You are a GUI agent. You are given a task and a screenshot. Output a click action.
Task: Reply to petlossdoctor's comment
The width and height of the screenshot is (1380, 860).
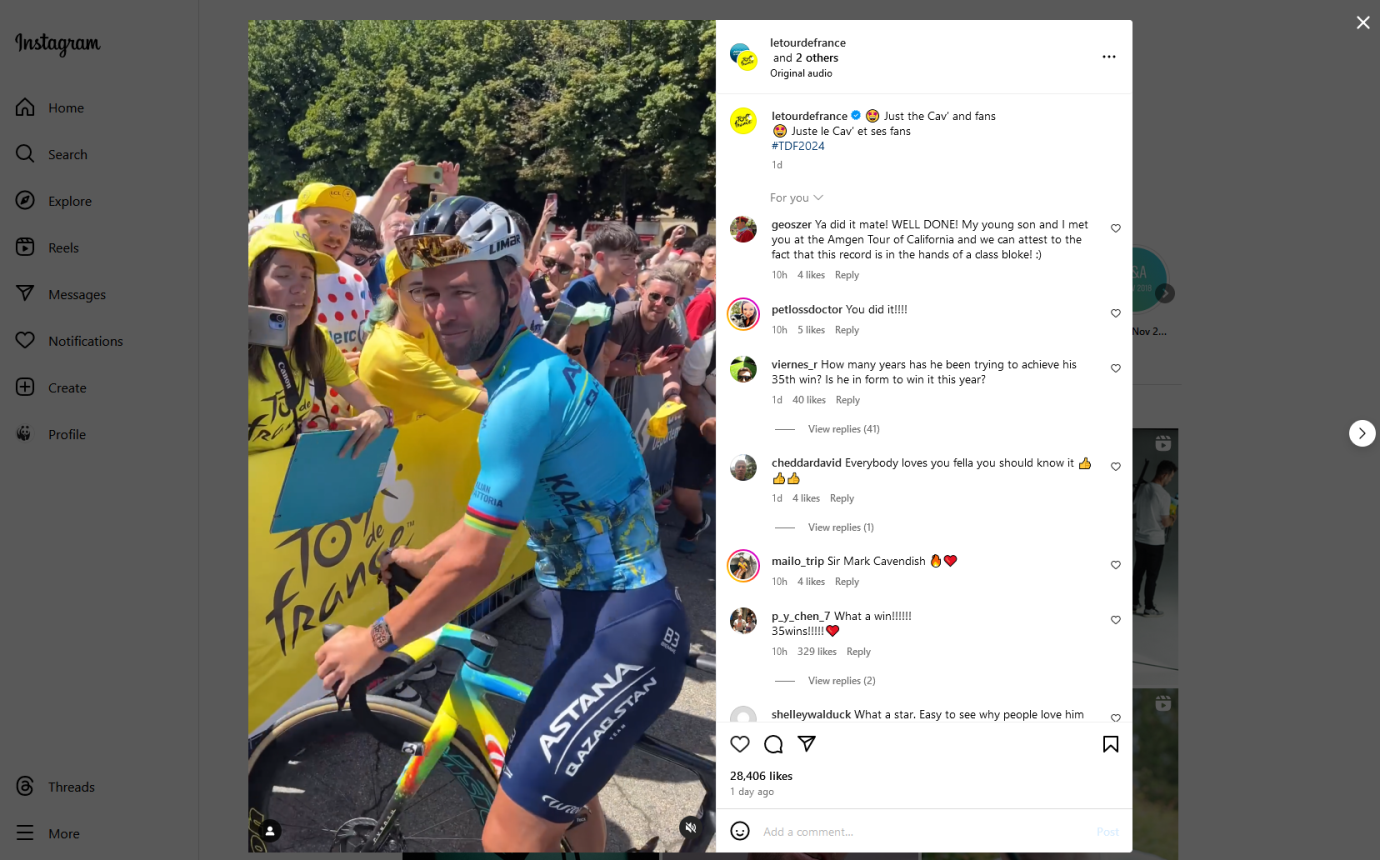click(847, 330)
